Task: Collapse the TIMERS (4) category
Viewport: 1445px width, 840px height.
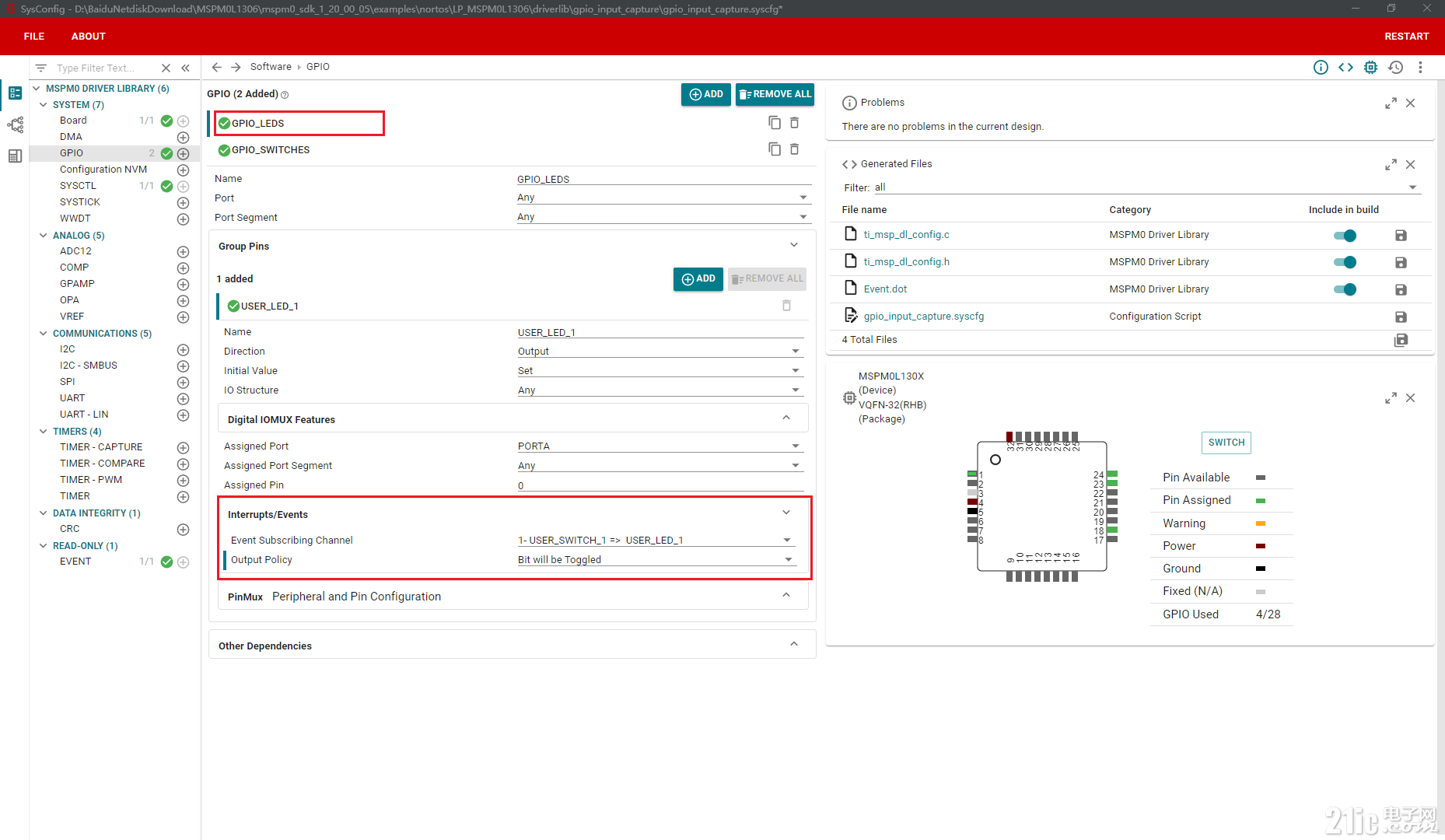Action: [x=44, y=431]
